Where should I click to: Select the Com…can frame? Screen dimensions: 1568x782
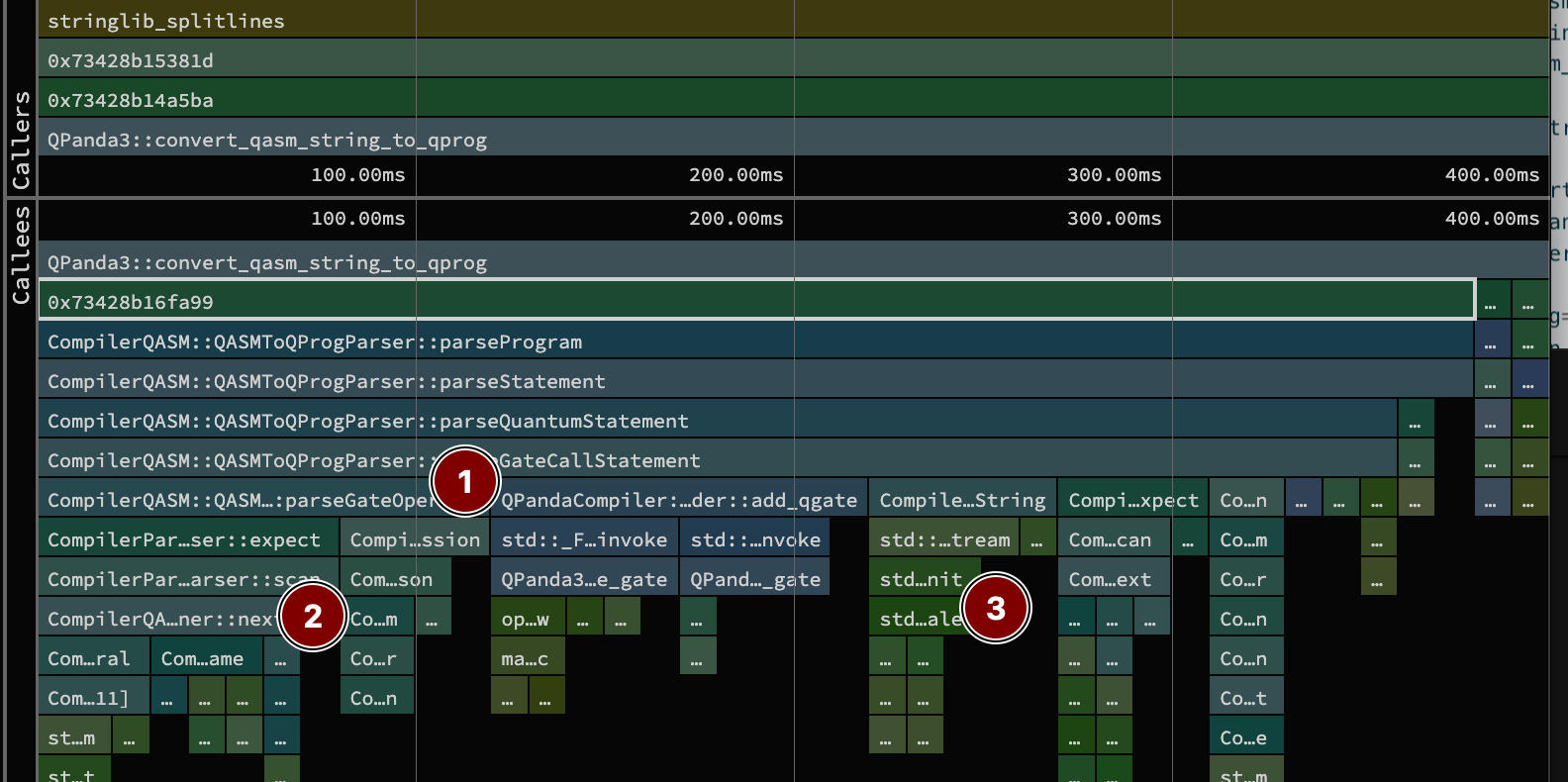pos(1113,539)
